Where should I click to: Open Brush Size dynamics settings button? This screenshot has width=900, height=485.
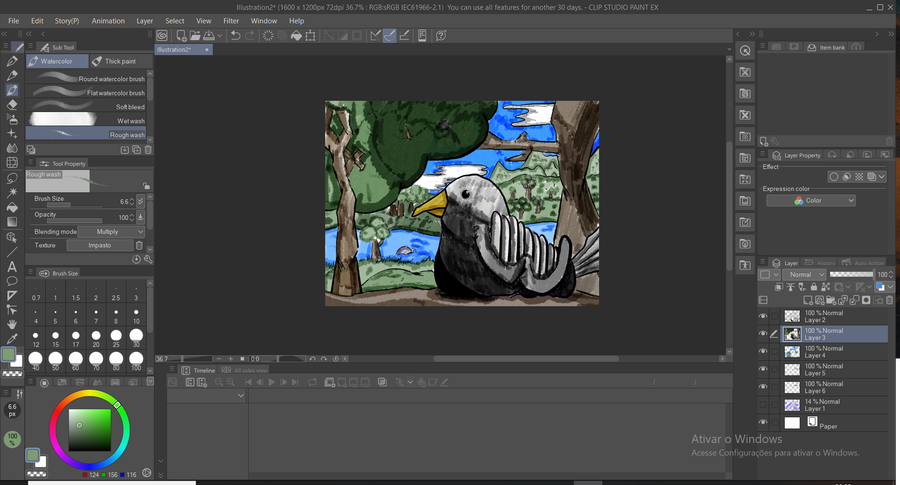point(140,201)
